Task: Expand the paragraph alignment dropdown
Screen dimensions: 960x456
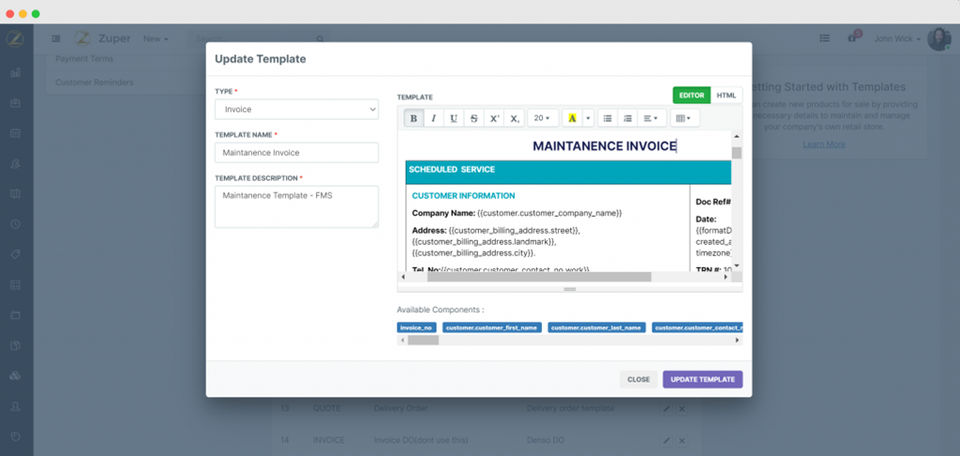Action: coord(651,118)
